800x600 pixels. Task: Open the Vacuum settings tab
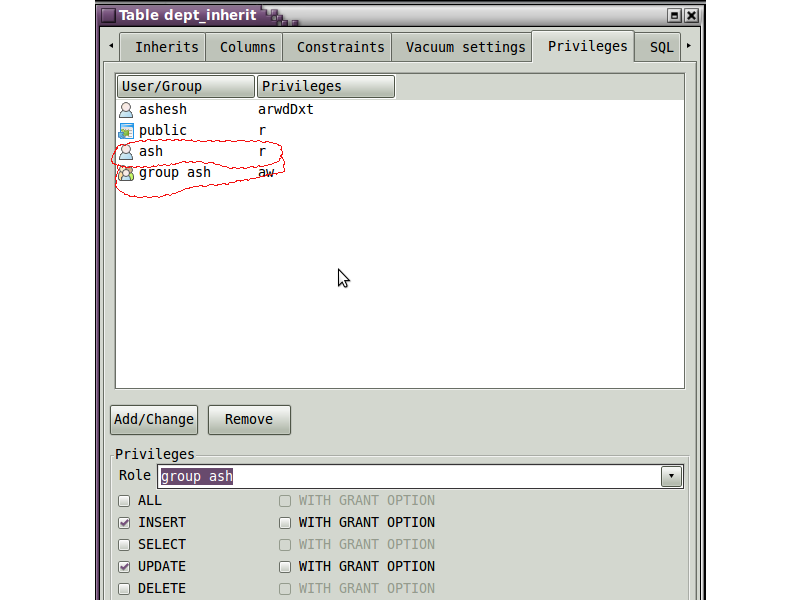[465, 47]
